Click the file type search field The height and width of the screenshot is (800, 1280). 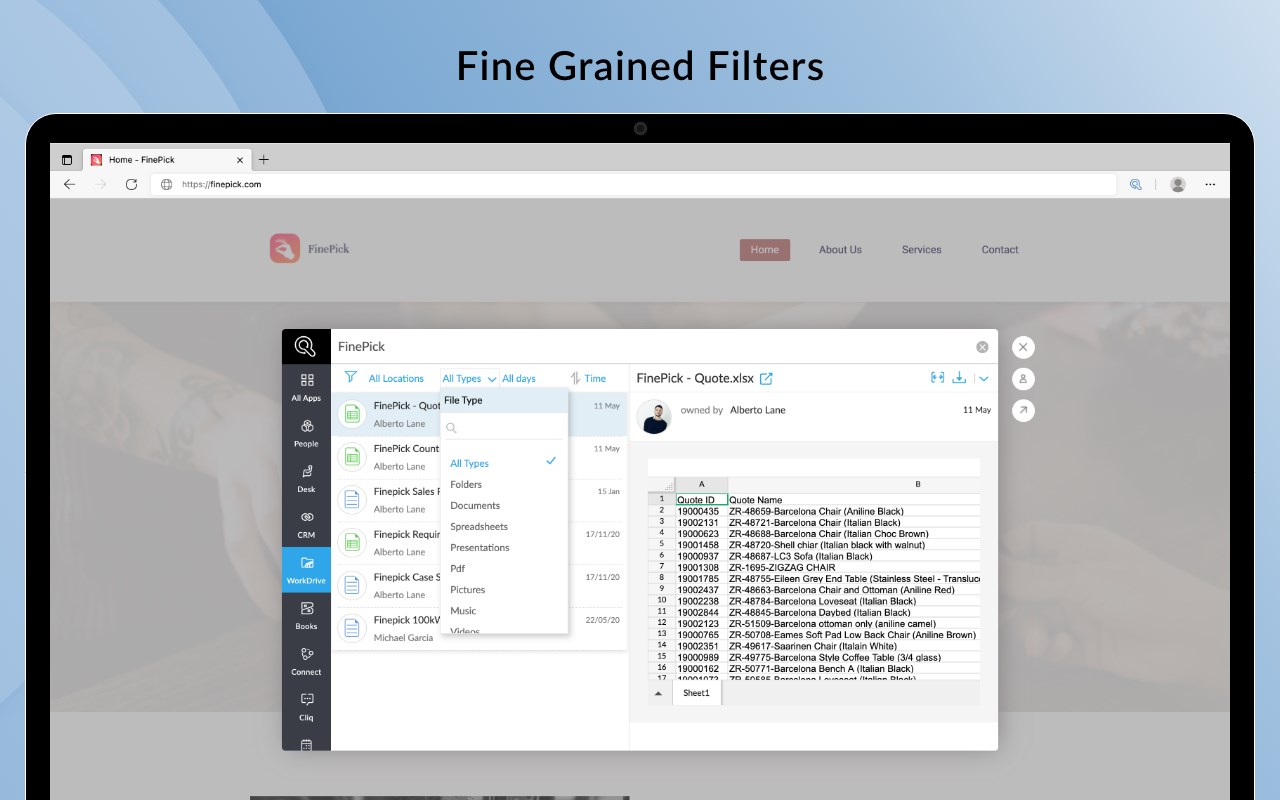point(504,428)
